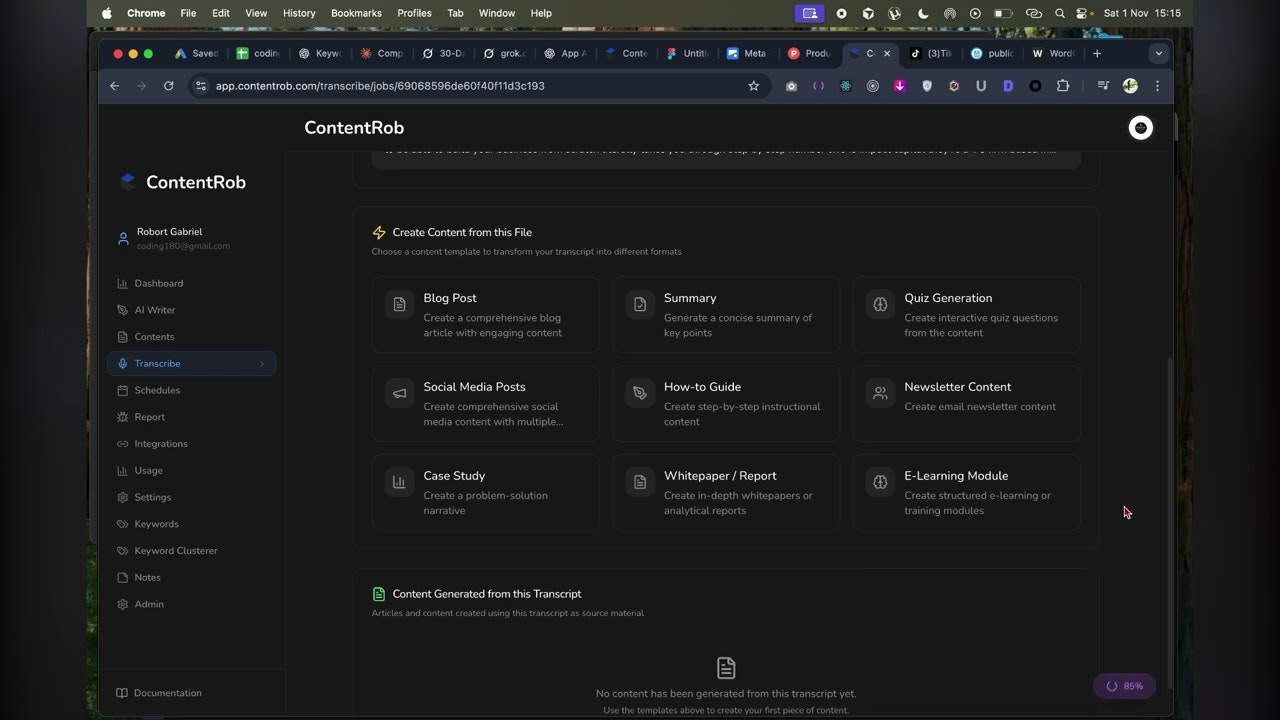The image size is (1280, 720).
Task: Click the Case Study bar chart icon
Action: (399, 483)
